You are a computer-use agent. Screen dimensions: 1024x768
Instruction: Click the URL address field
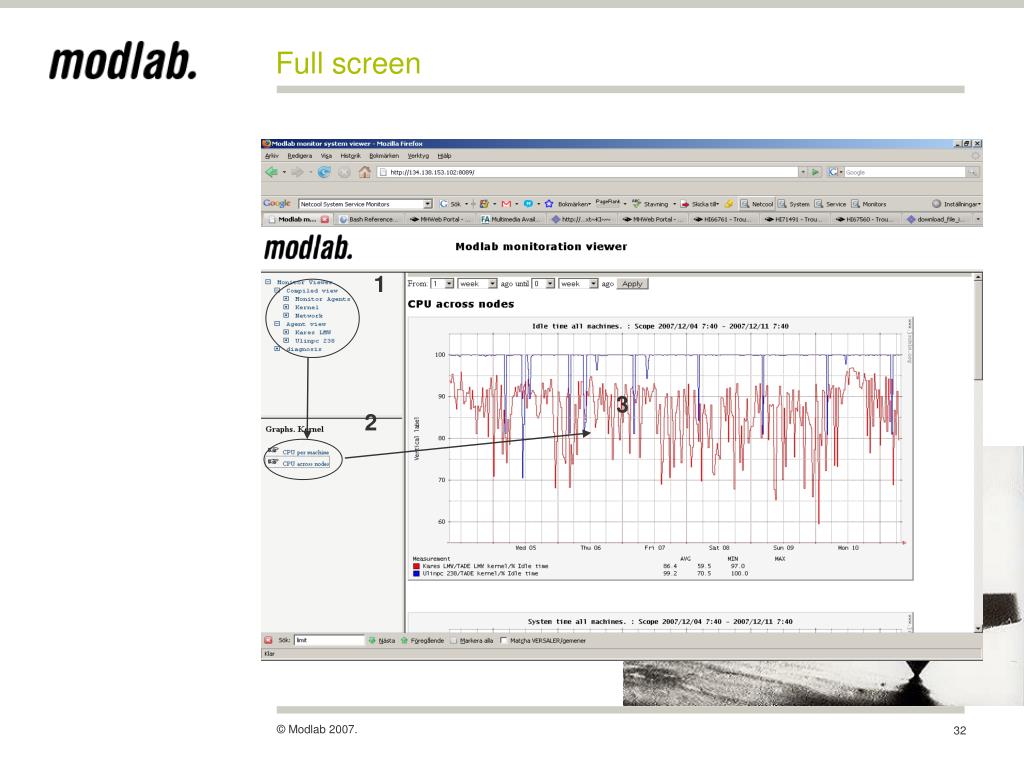(588, 172)
